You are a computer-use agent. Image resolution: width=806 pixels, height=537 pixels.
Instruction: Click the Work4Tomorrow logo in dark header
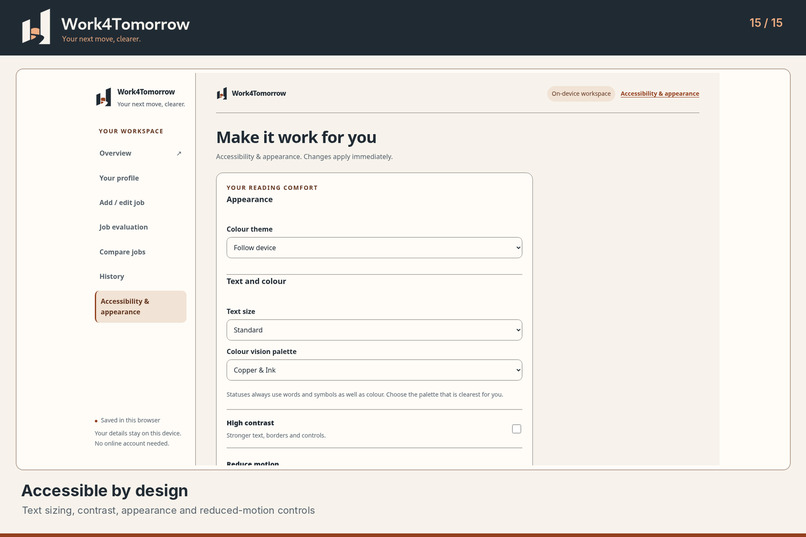[36, 27]
